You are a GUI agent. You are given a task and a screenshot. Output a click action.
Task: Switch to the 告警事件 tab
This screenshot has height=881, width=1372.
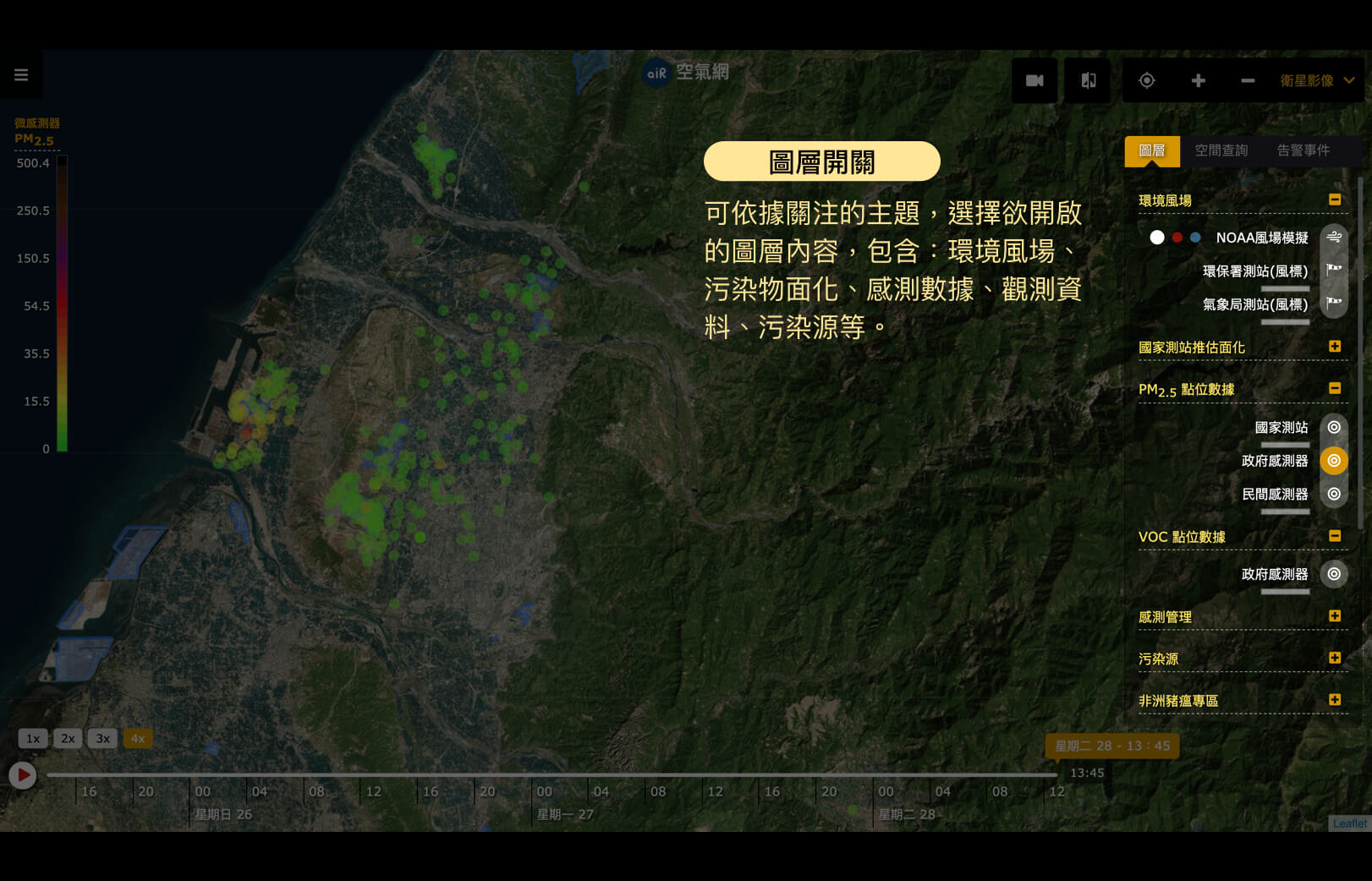[x=1303, y=150]
